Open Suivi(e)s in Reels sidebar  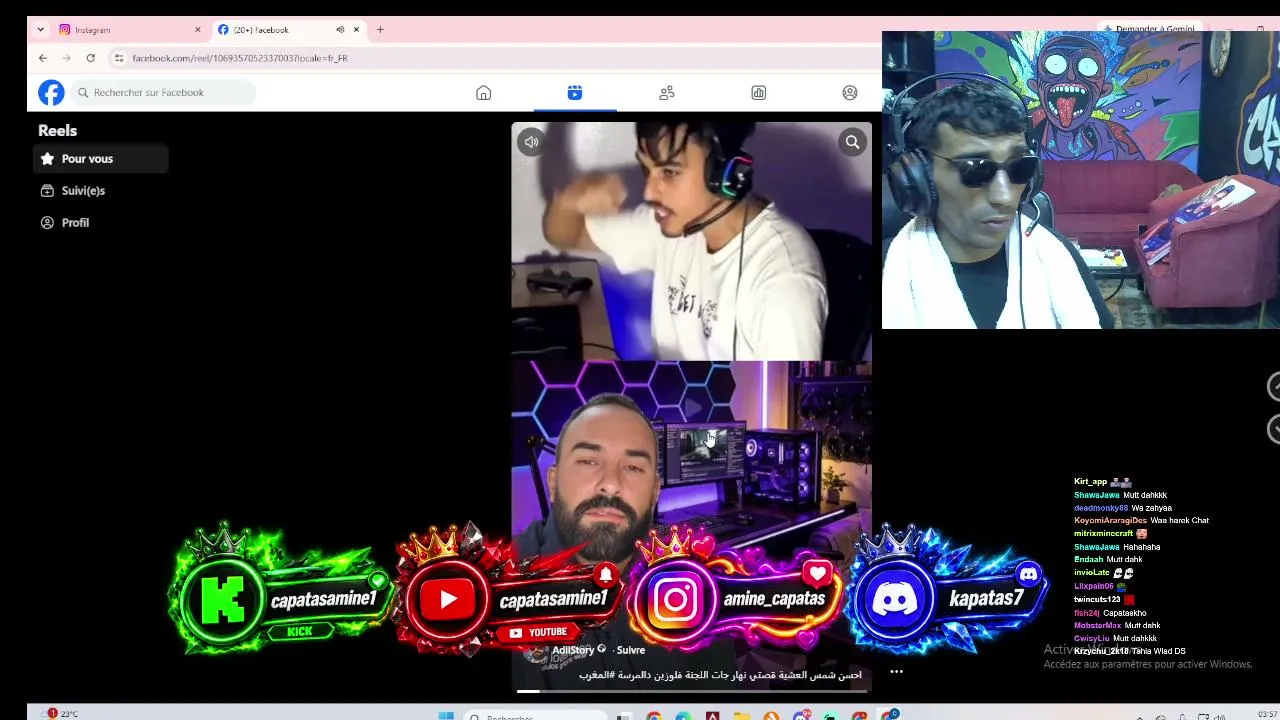(x=100, y=191)
